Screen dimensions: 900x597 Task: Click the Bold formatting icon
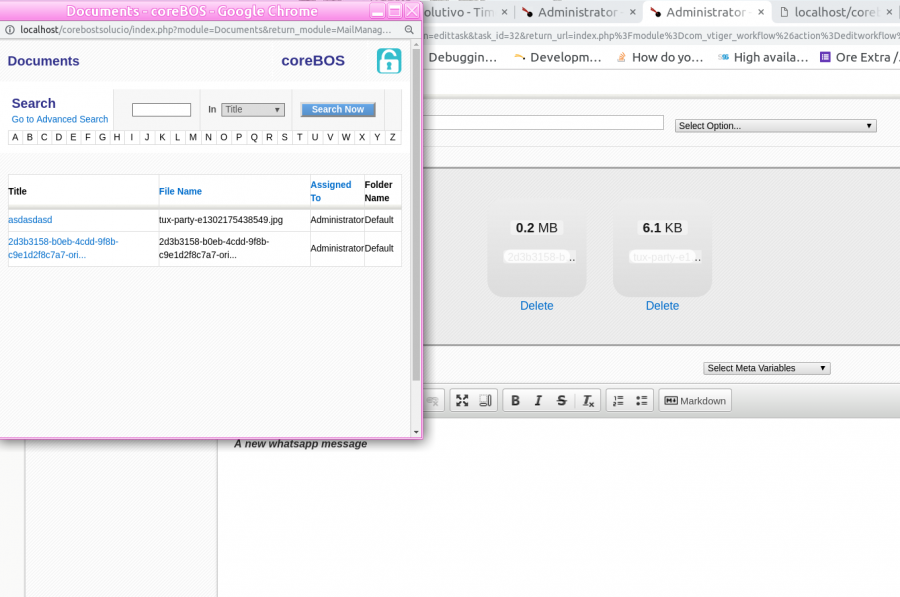(x=515, y=401)
